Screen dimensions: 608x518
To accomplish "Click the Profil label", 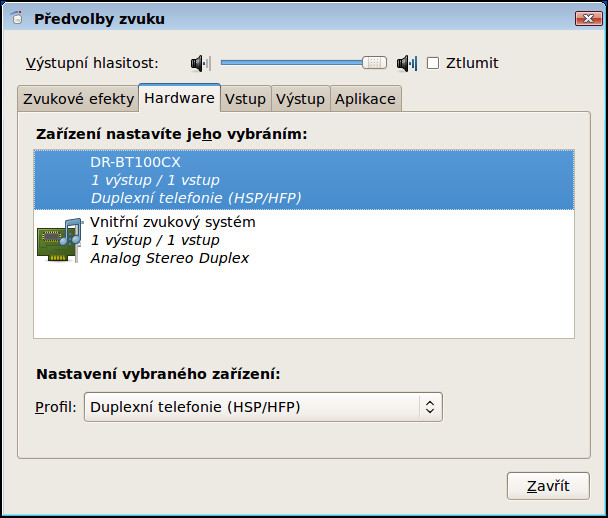I will (x=55, y=407).
